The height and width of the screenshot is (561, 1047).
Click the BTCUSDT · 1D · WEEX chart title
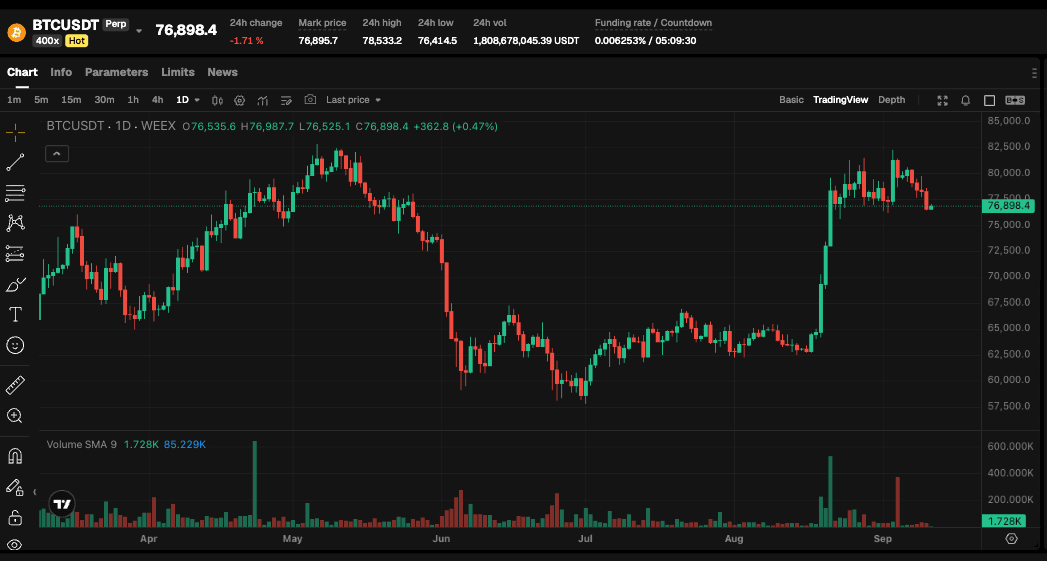[111, 126]
